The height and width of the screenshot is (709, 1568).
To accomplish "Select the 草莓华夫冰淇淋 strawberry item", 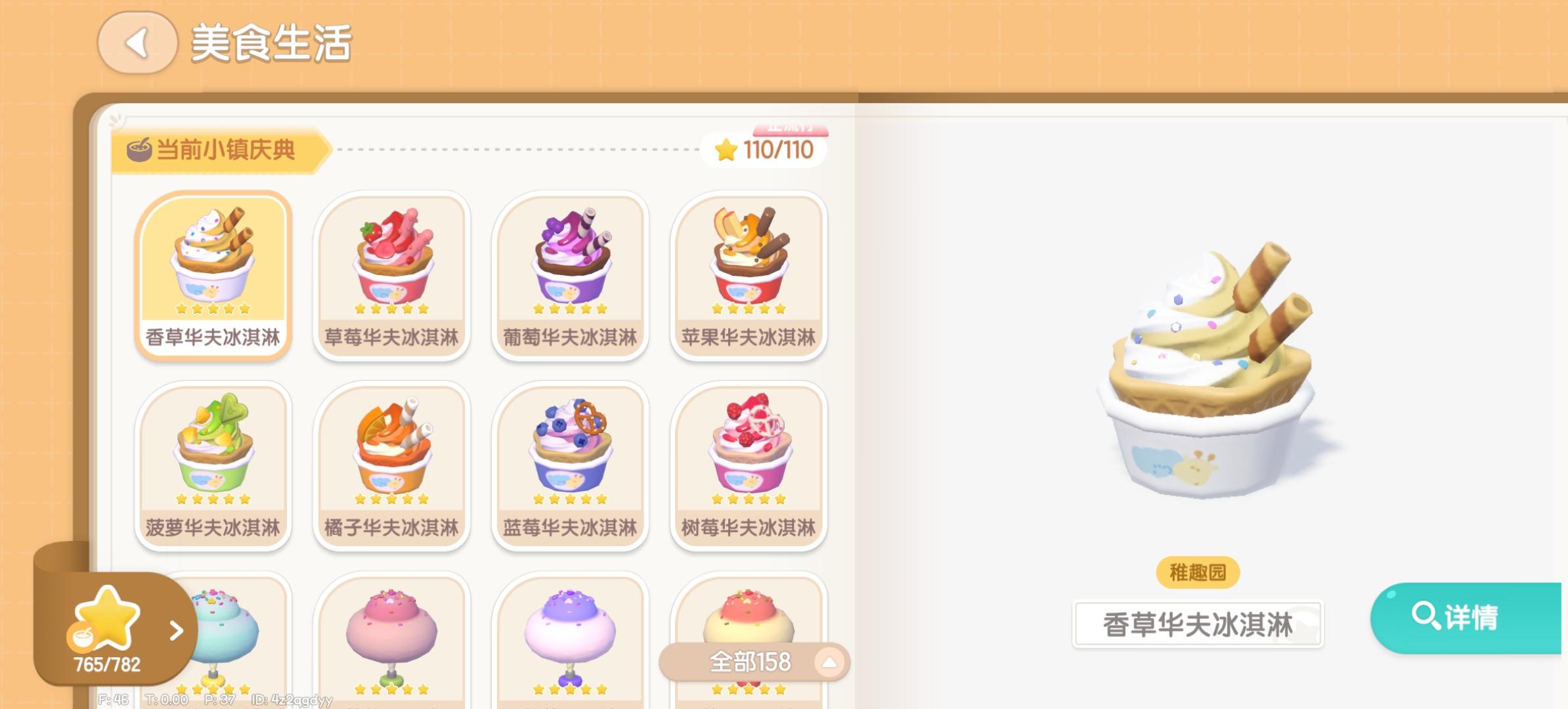I will (x=392, y=276).
